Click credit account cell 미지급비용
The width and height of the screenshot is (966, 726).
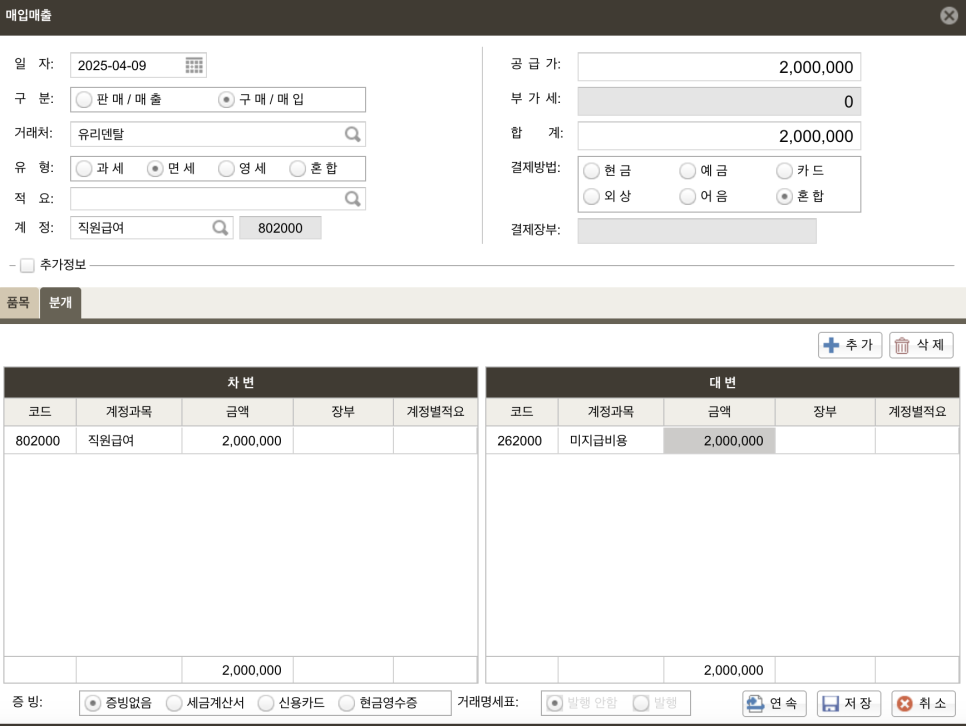coord(611,441)
